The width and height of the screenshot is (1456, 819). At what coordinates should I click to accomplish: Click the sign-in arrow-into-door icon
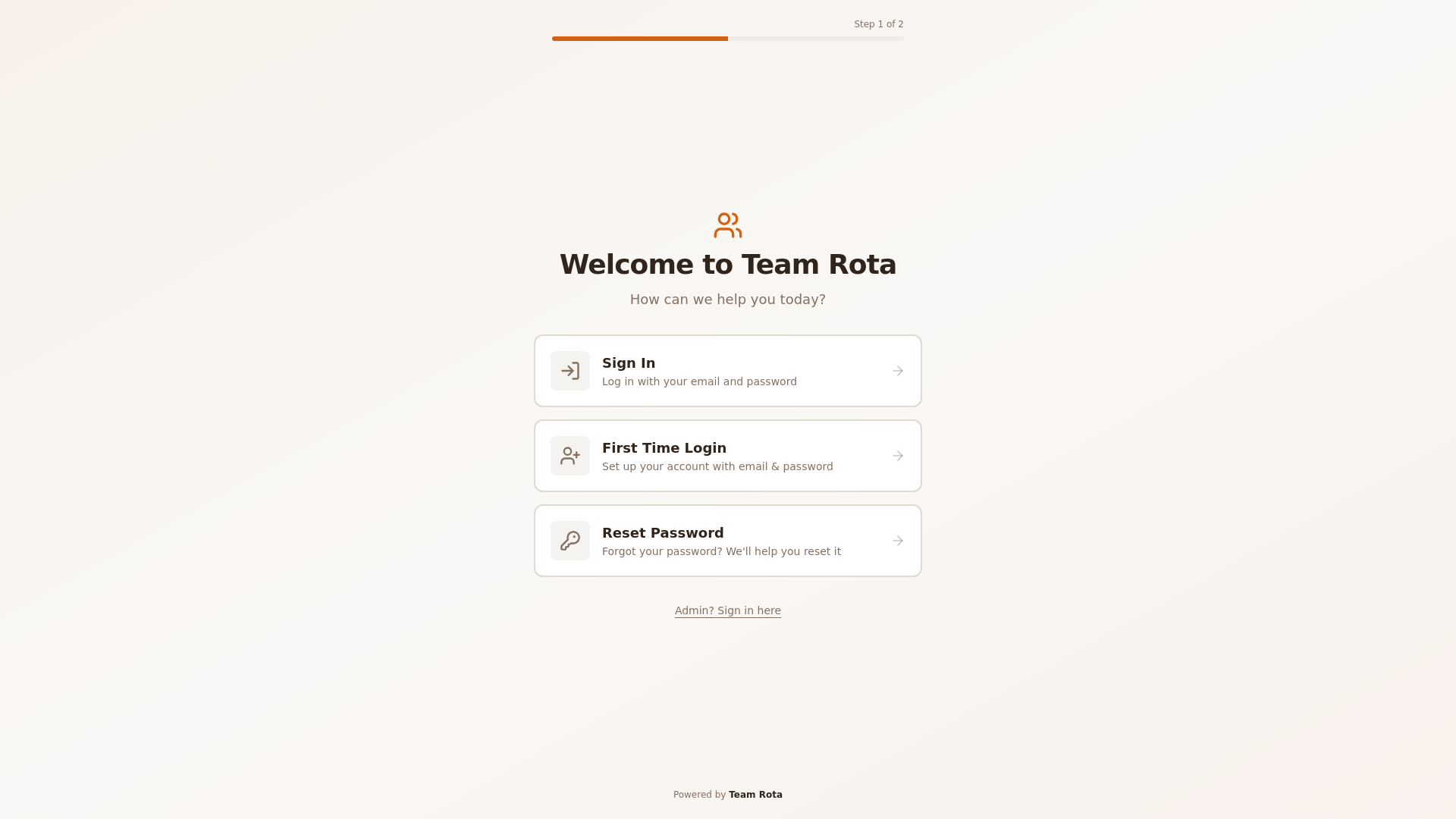(x=570, y=371)
